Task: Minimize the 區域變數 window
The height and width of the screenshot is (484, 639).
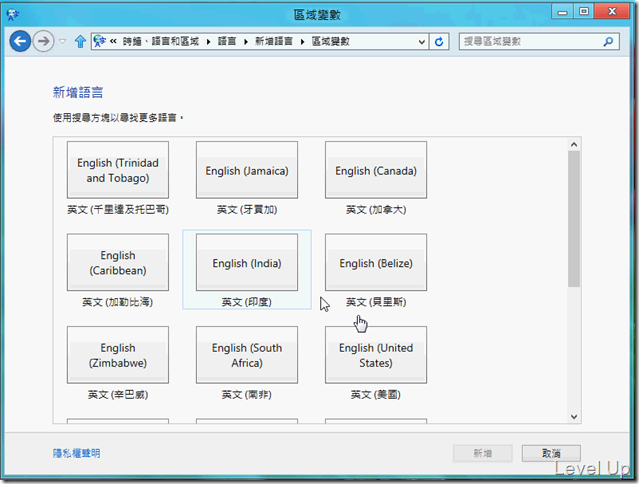Action: point(563,11)
